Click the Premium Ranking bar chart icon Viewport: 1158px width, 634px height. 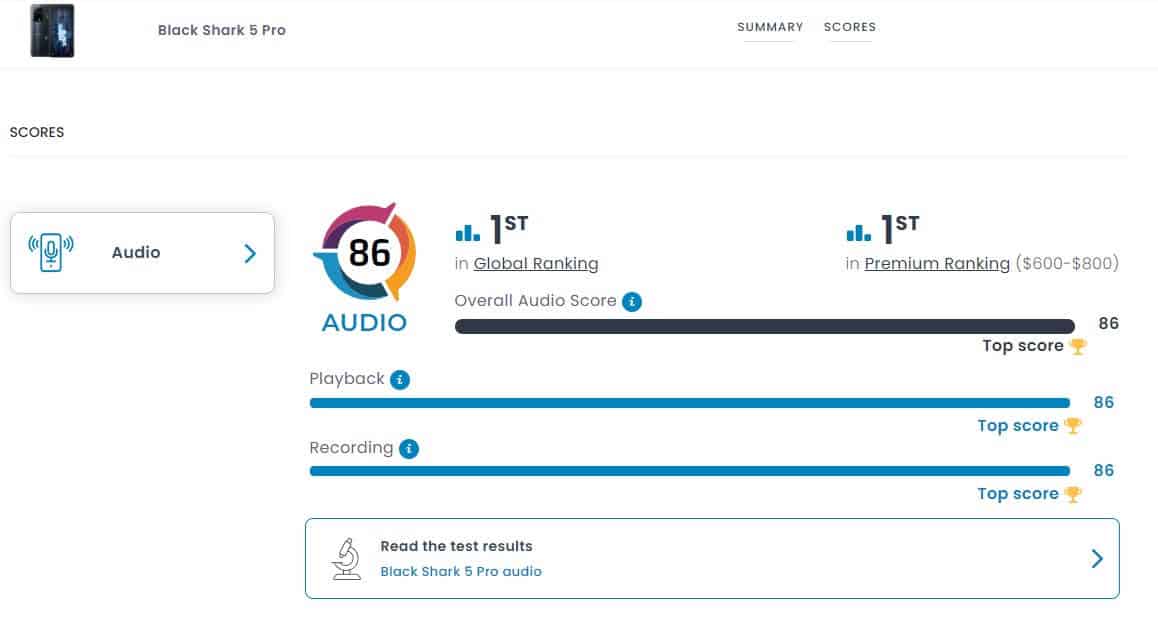(858, 233)
